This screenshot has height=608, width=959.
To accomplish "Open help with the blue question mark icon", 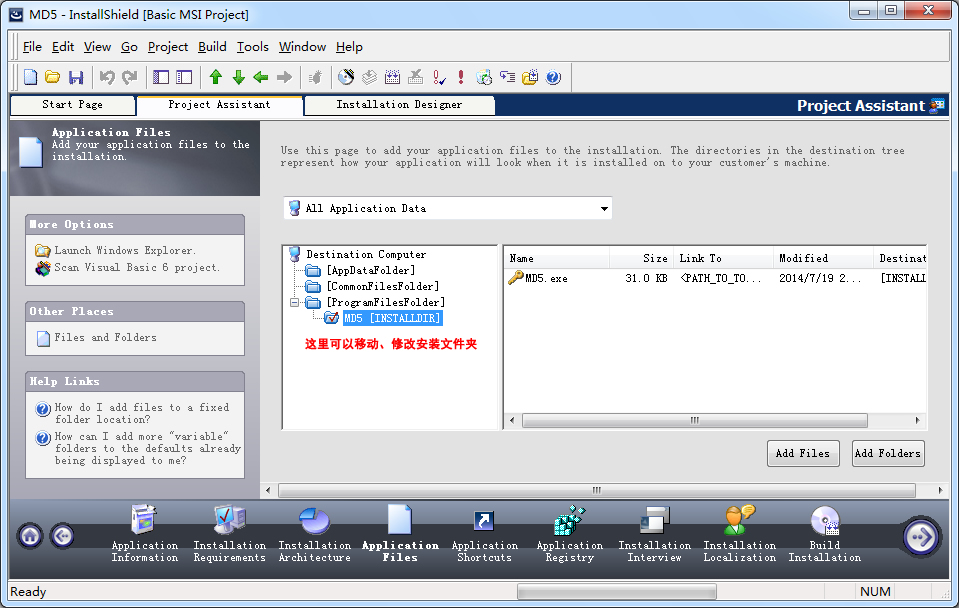I will click(553, 77).
